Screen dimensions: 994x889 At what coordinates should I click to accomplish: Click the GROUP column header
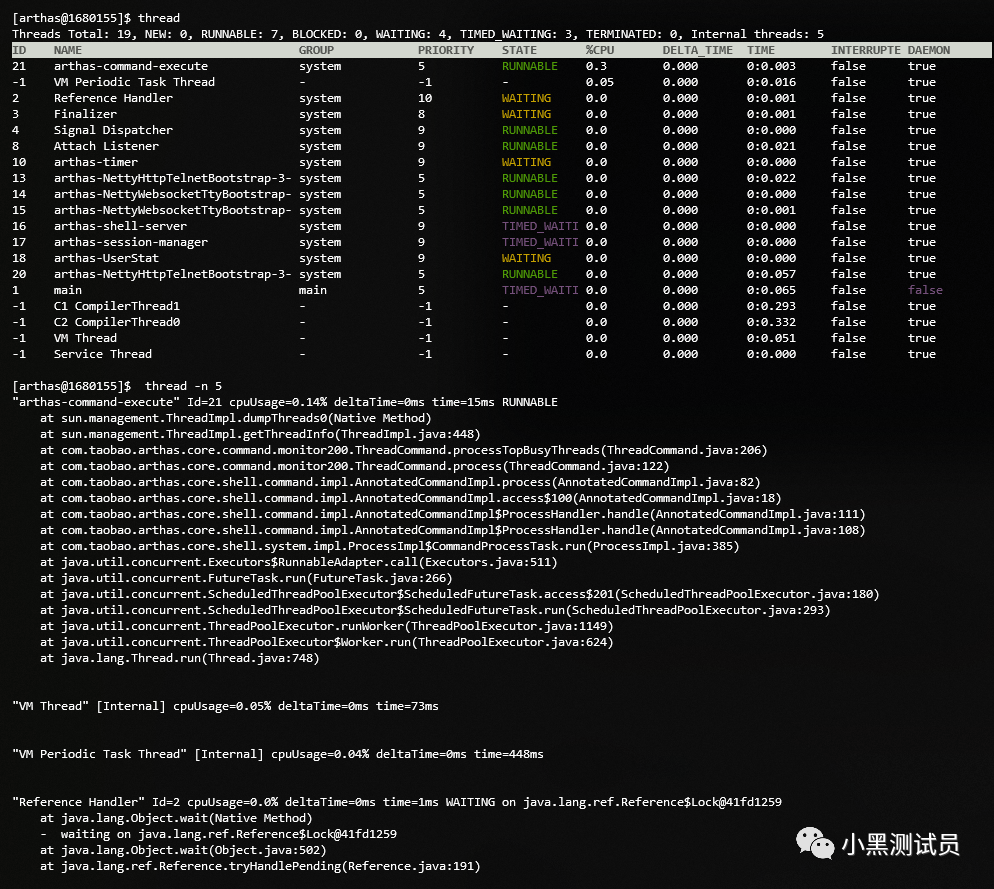pyautogui.click(x=316, y=50)
